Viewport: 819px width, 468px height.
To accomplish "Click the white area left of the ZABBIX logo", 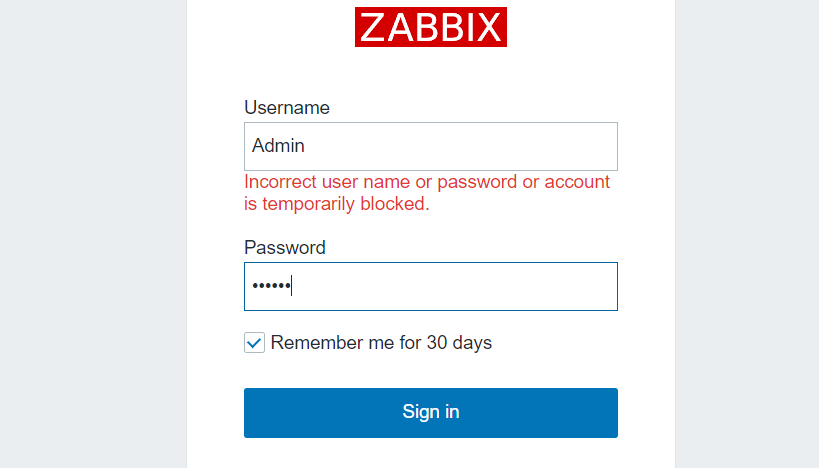I will pos(270,27).
